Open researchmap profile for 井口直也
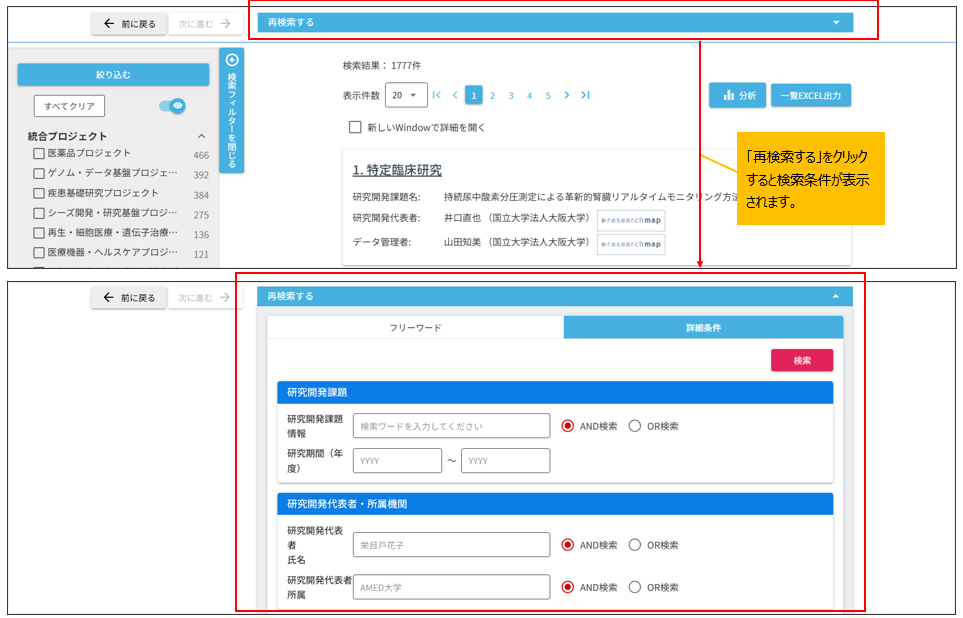 630,222
